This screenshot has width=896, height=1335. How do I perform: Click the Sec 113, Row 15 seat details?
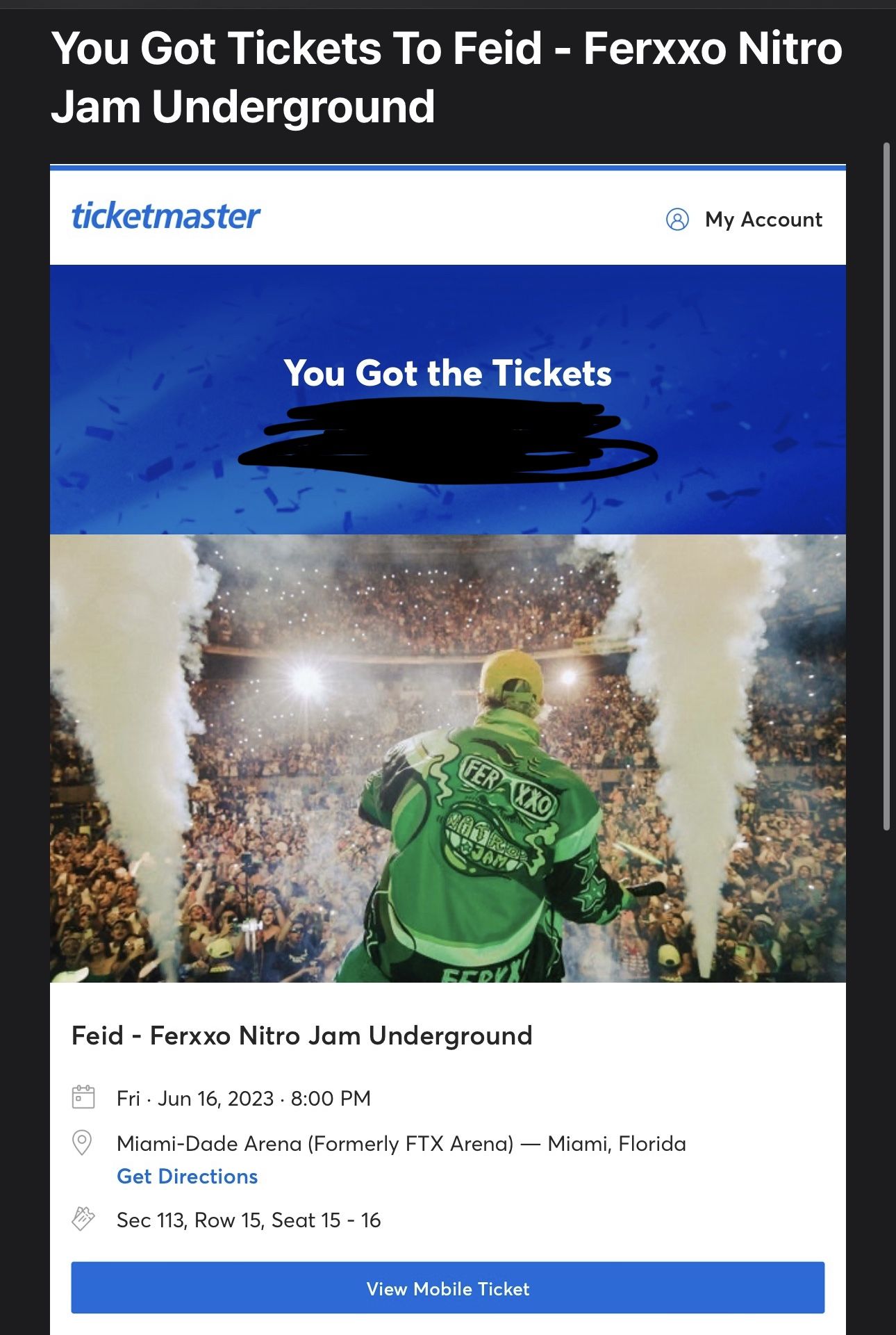249,1220
